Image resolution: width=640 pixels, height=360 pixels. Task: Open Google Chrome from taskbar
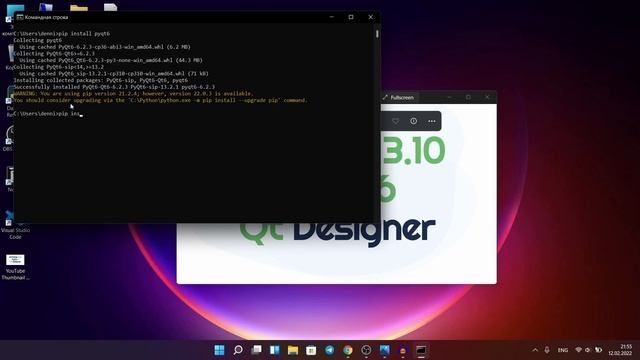point(348,350)
